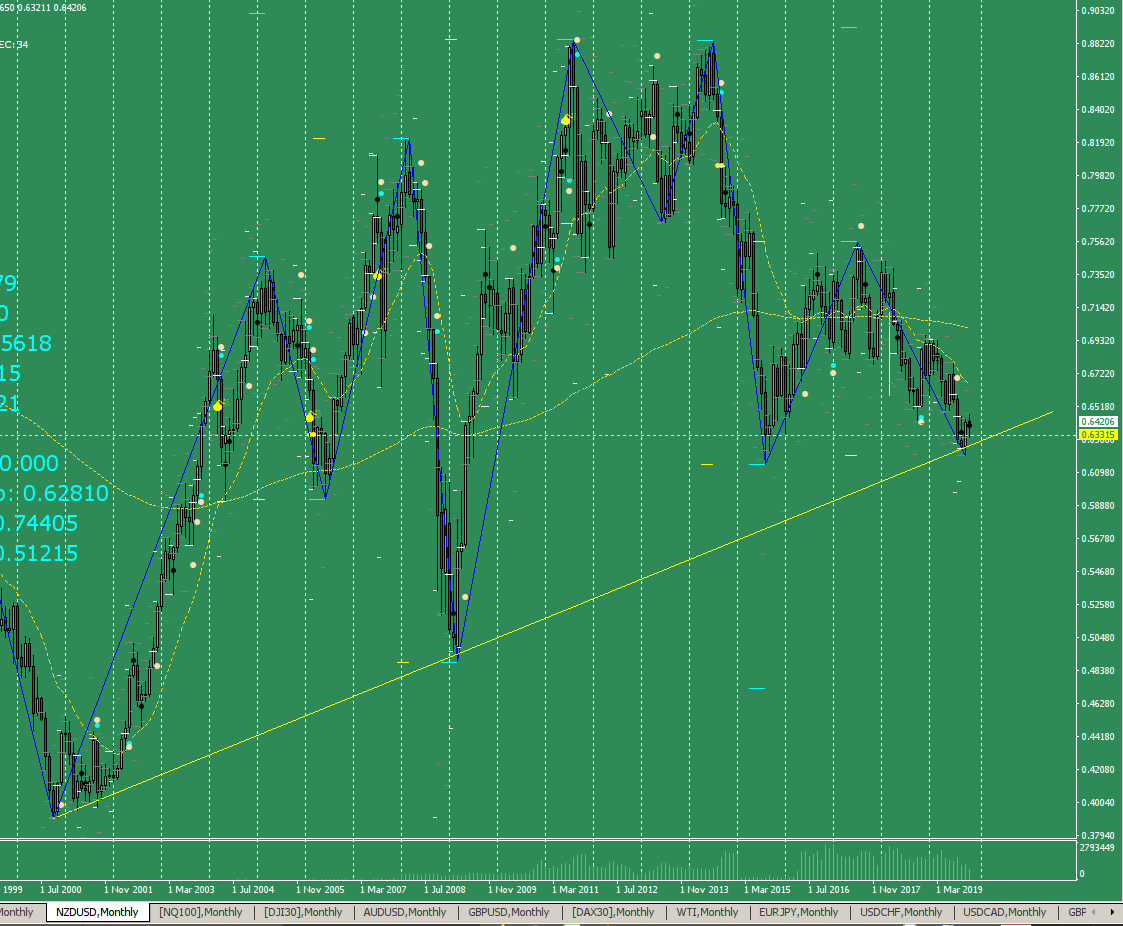This screenshot has width=1123, height=926.
Task: Open the [DAX30],Monthly chart tab
Action: tap(613, 912)
